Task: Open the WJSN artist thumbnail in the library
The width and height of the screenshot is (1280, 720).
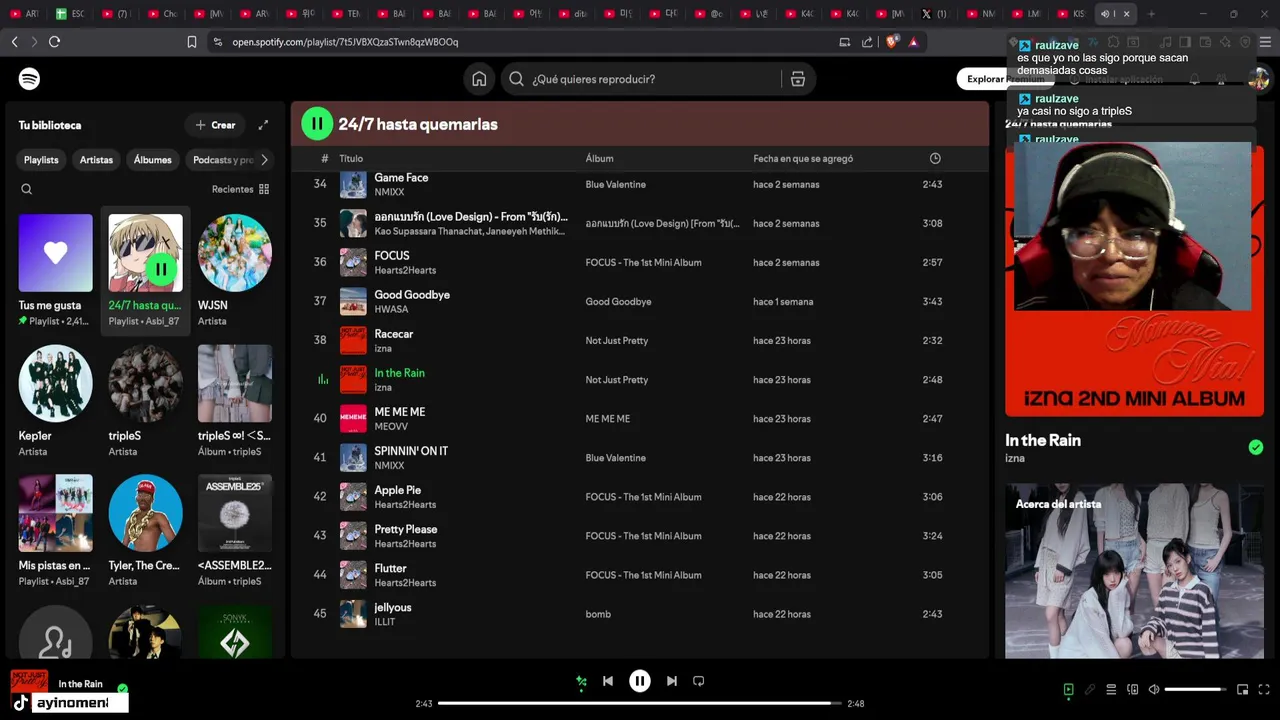Action: click(235, 253)
